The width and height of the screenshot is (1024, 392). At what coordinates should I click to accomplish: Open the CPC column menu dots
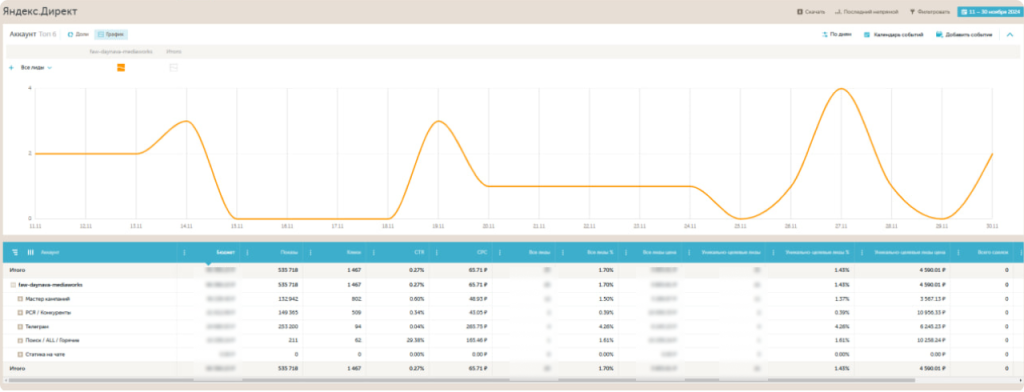436,252
